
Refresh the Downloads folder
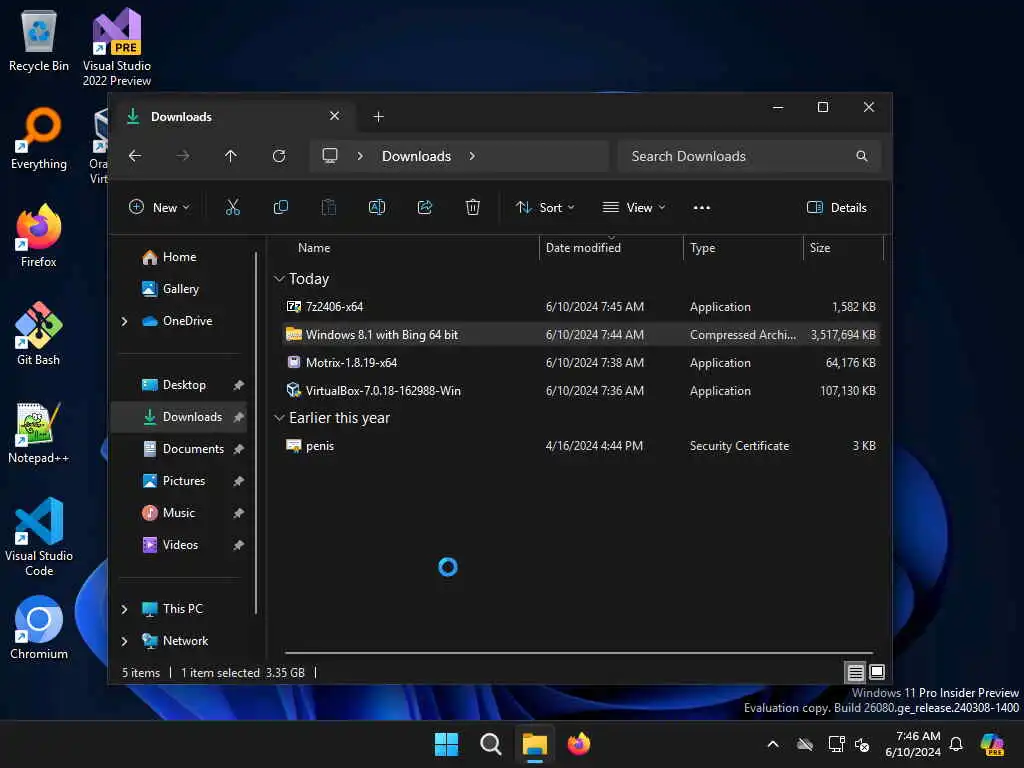click(x=279, y=156)
